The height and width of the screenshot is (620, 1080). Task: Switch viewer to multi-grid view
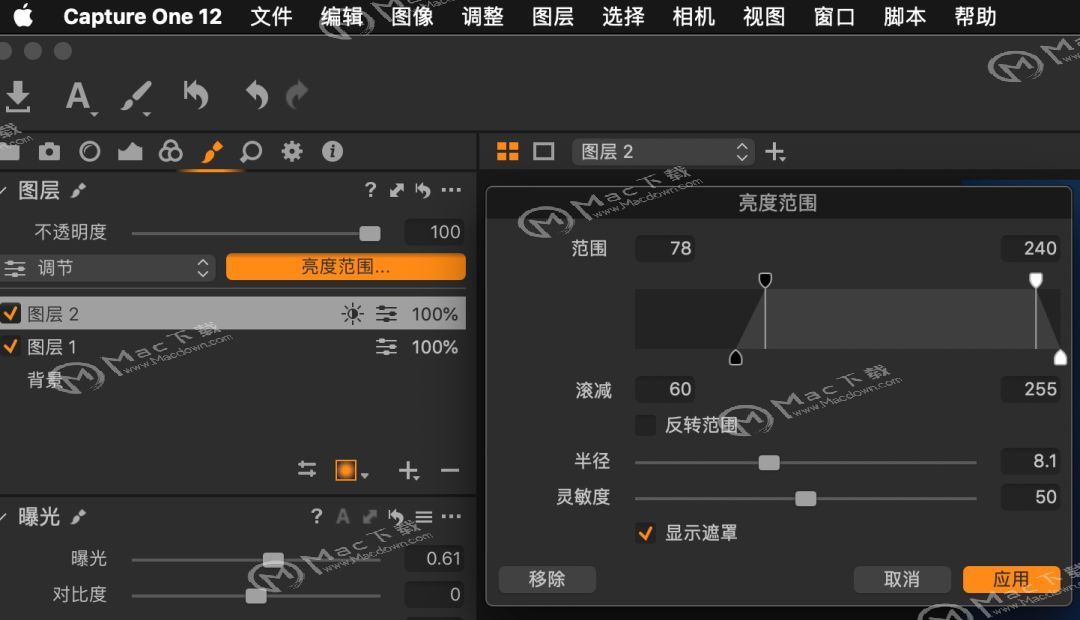tap(508, 152)
